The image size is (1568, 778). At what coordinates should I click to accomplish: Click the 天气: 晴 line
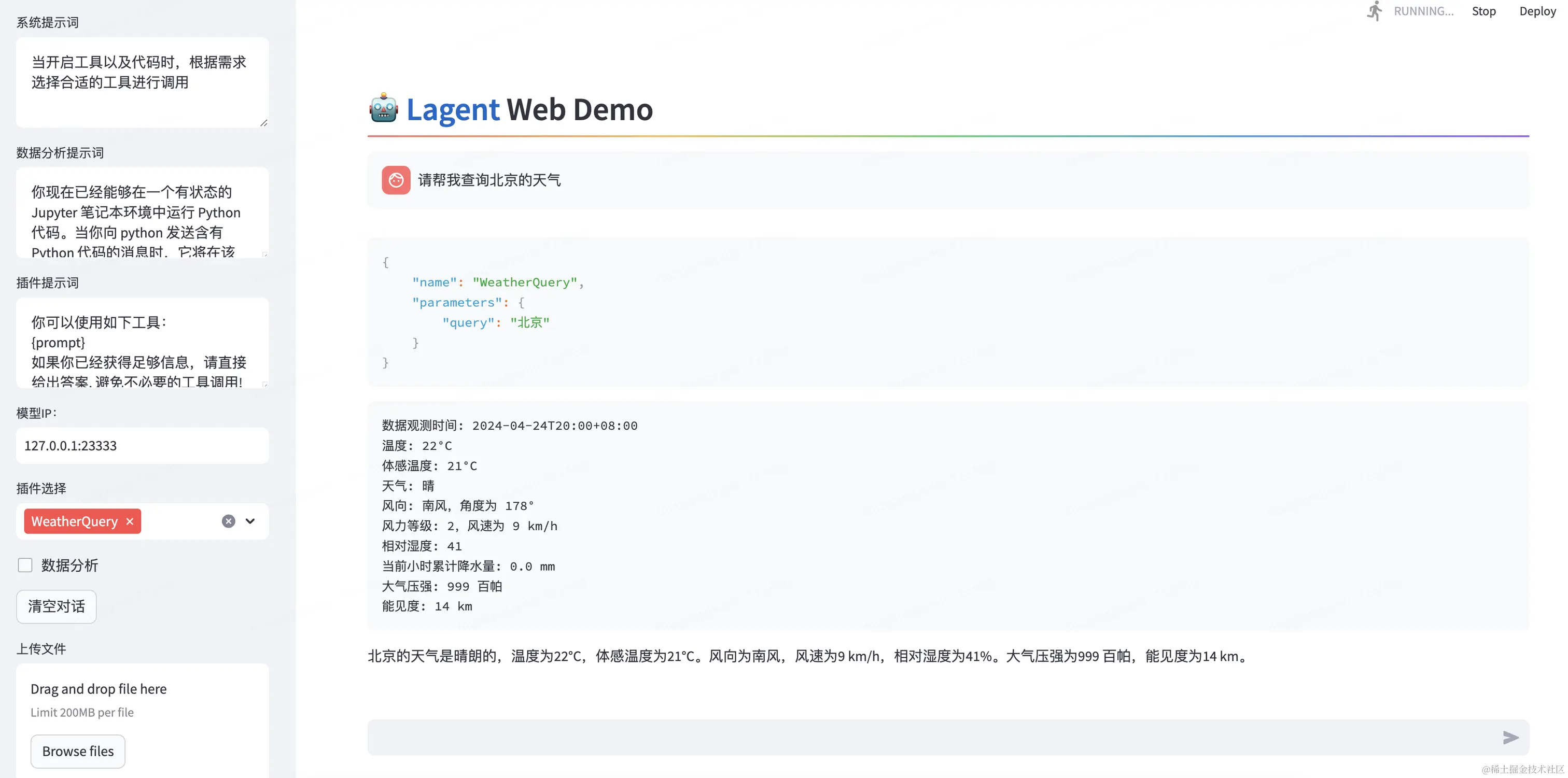[x=408, y=486]
